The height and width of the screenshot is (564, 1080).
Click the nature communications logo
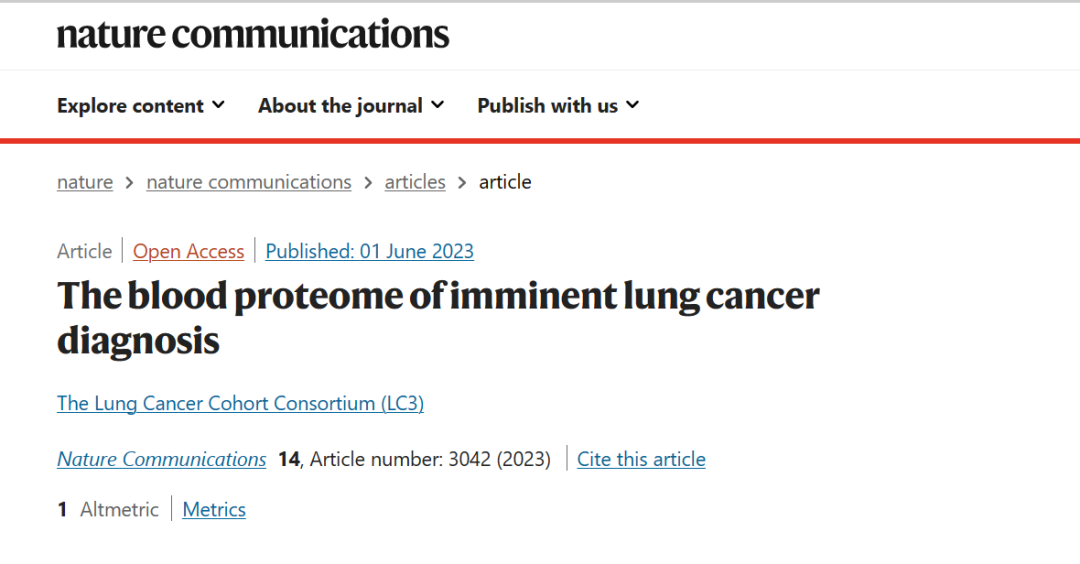coord(253,34)
